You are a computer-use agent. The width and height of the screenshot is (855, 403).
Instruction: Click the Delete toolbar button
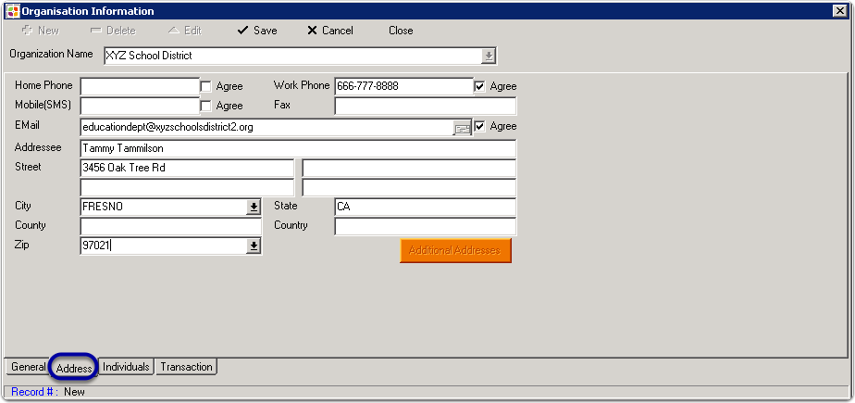[112, 31]
